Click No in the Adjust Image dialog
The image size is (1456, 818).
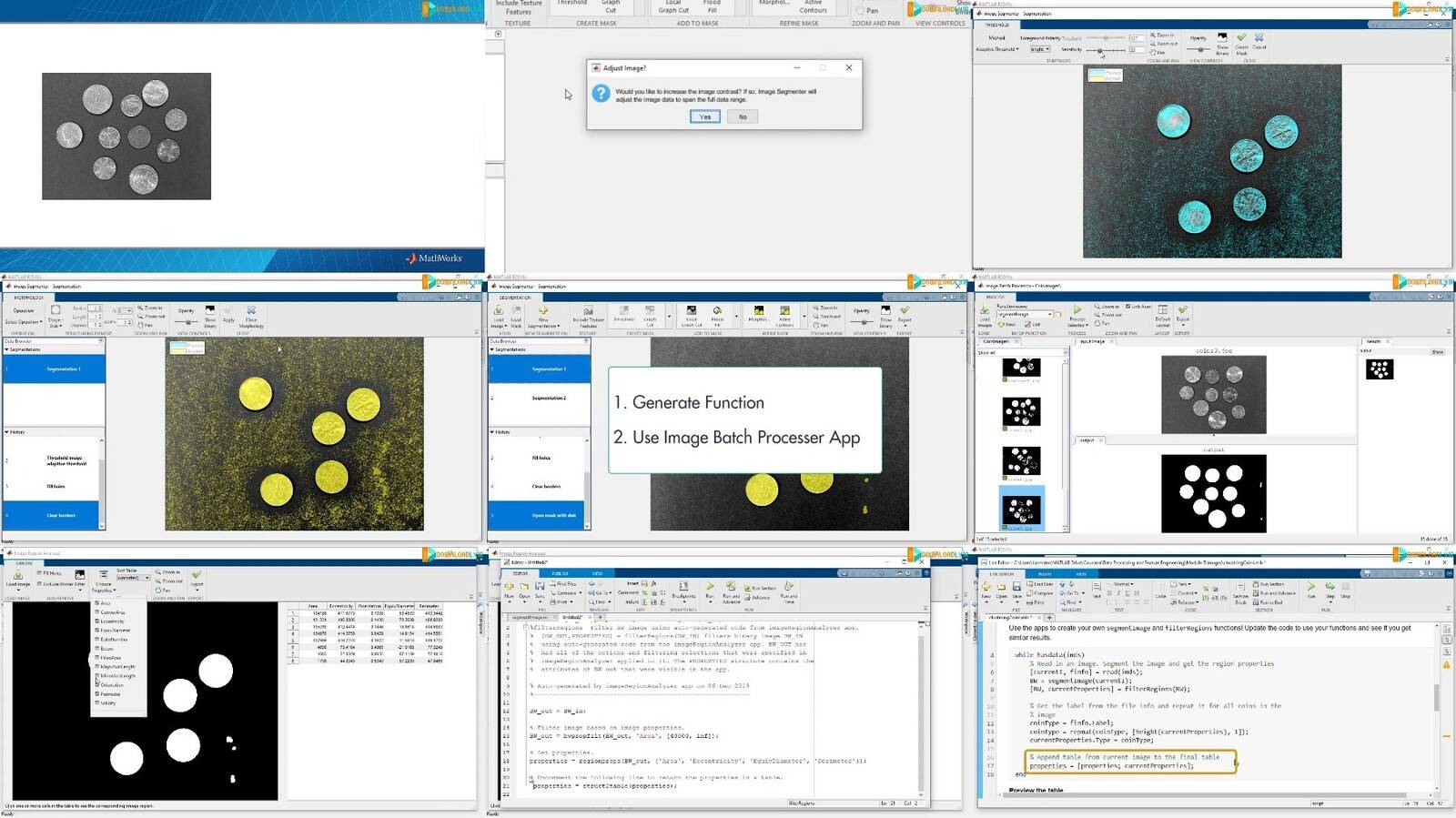coord(743,116)
